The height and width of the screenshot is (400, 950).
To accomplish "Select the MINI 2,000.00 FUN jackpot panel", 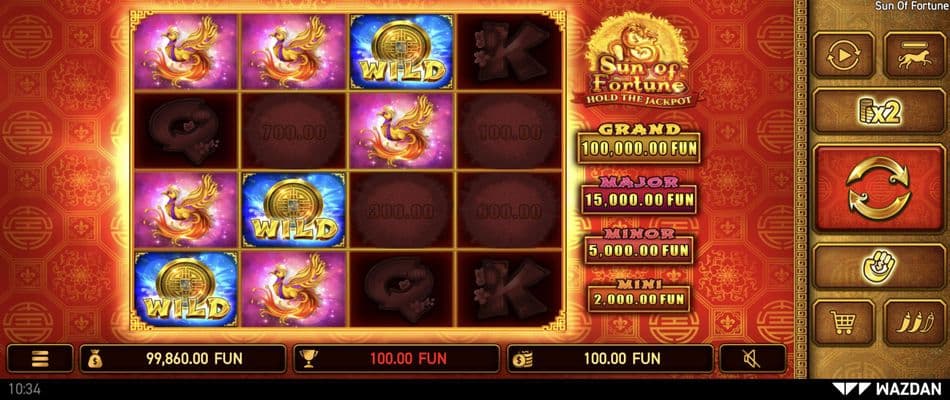I will coord(639,296).
